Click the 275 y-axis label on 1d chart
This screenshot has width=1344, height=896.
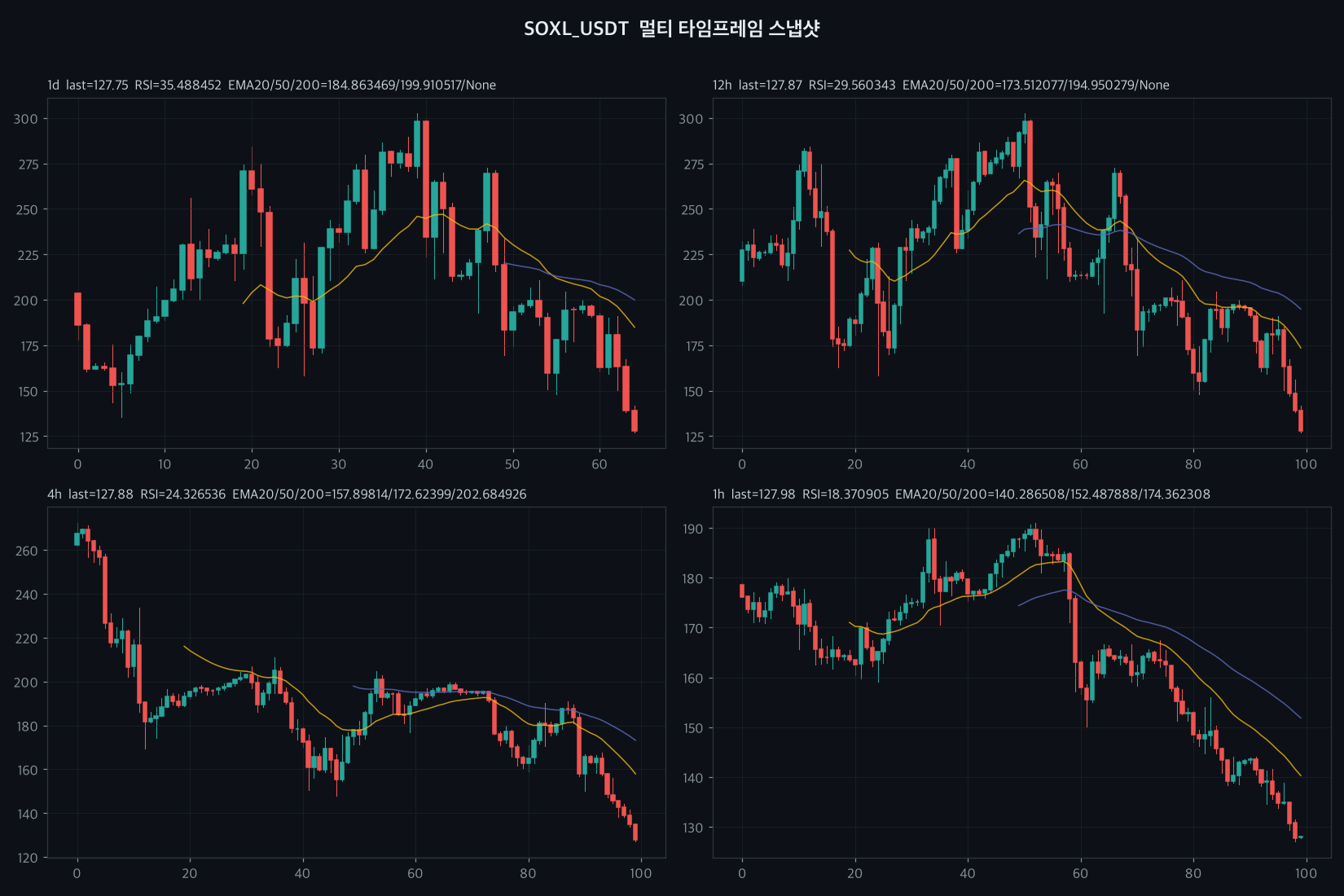(x=28, y=165)
